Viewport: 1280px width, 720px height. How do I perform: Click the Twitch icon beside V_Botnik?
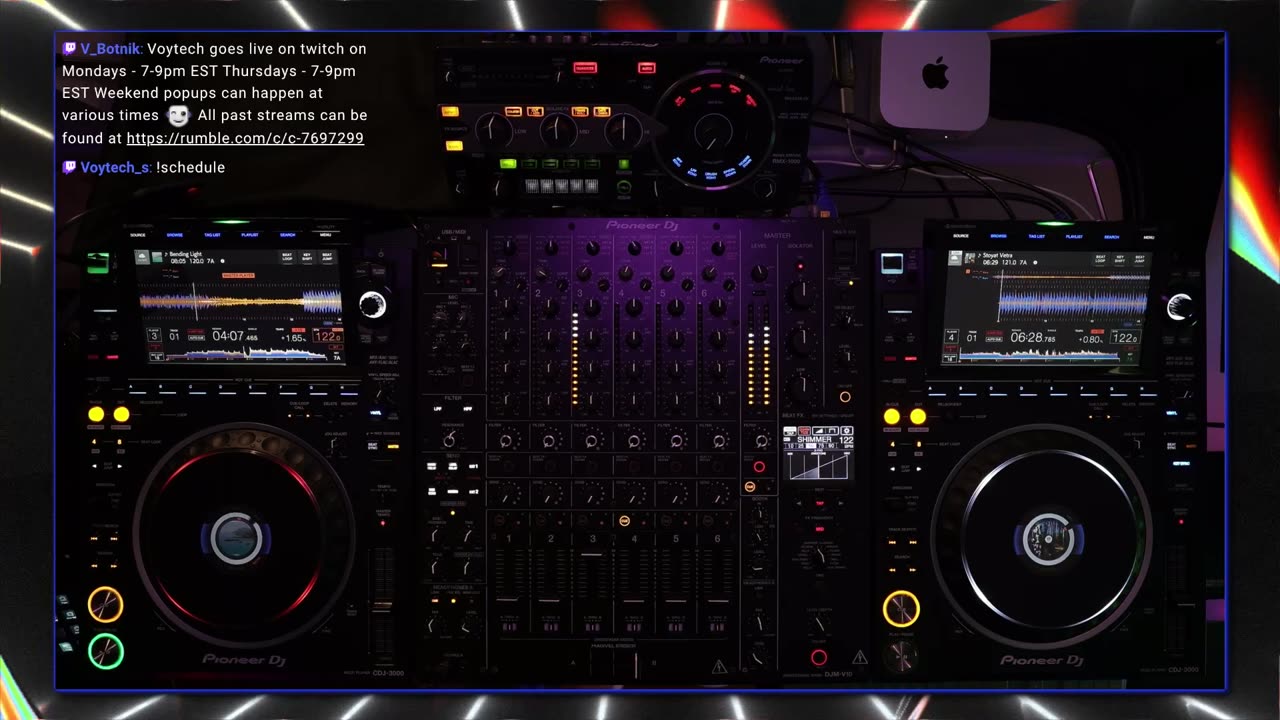(69, 49)
